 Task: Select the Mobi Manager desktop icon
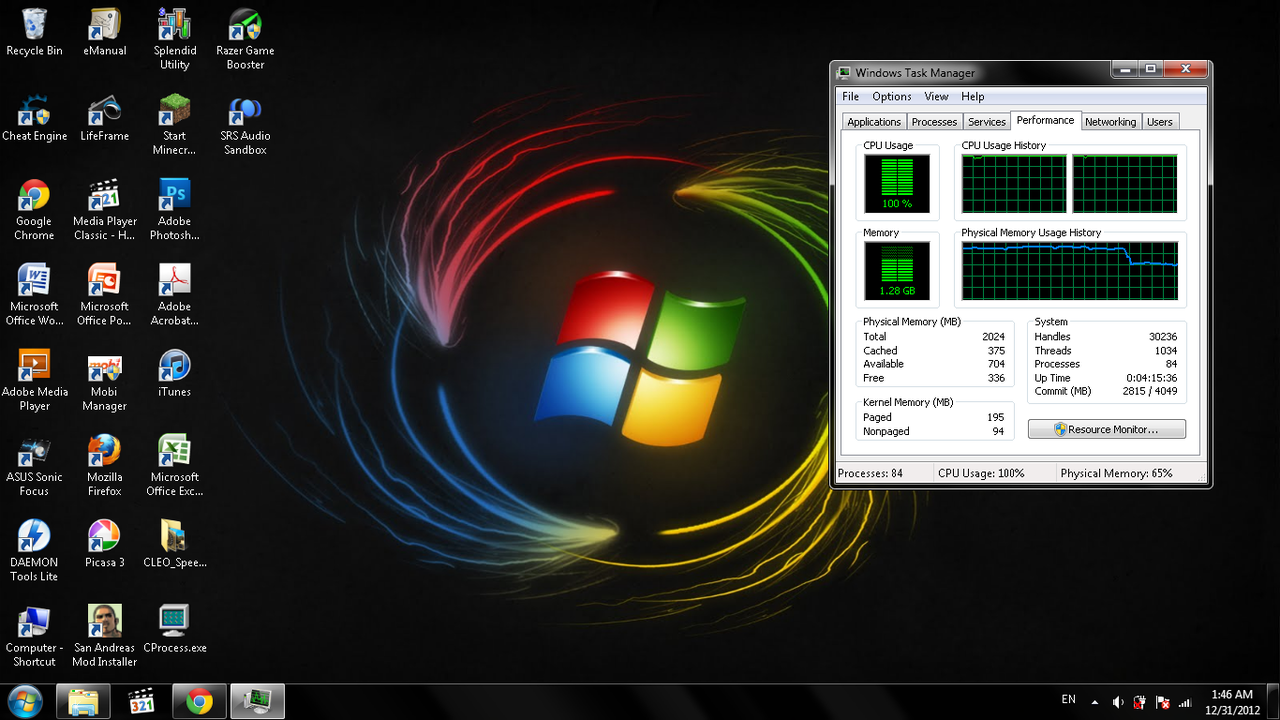click(x=104, y=380)
